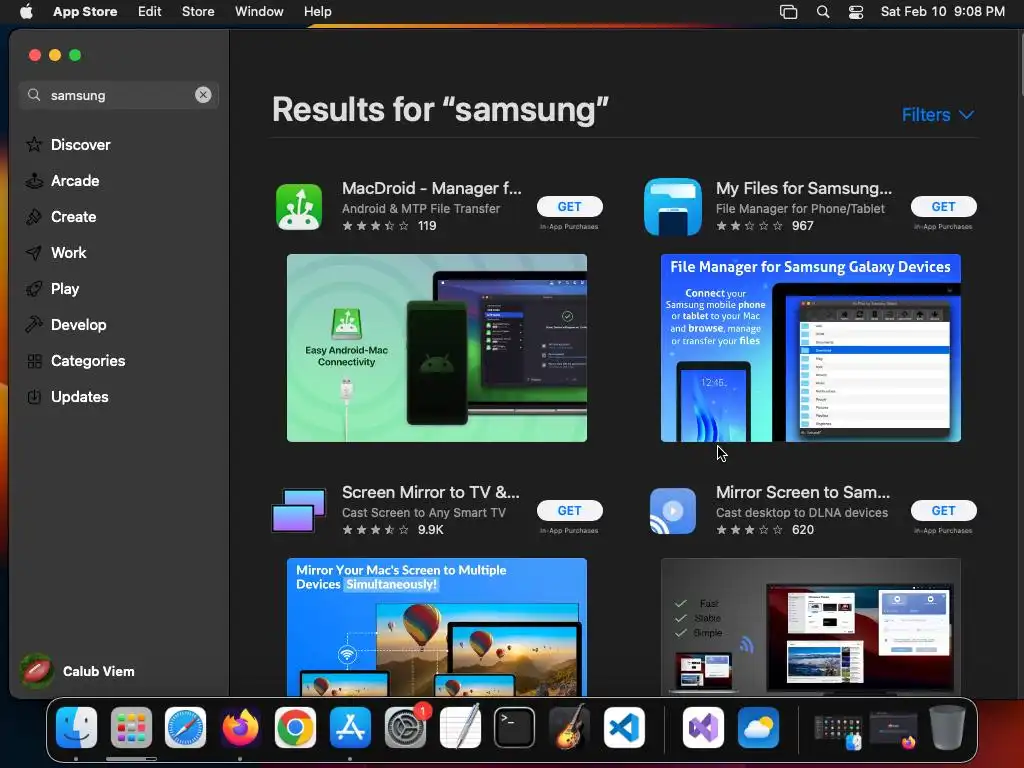Open the Edit menu
Screen dimensions: 1024x768
tap(150, 12)
